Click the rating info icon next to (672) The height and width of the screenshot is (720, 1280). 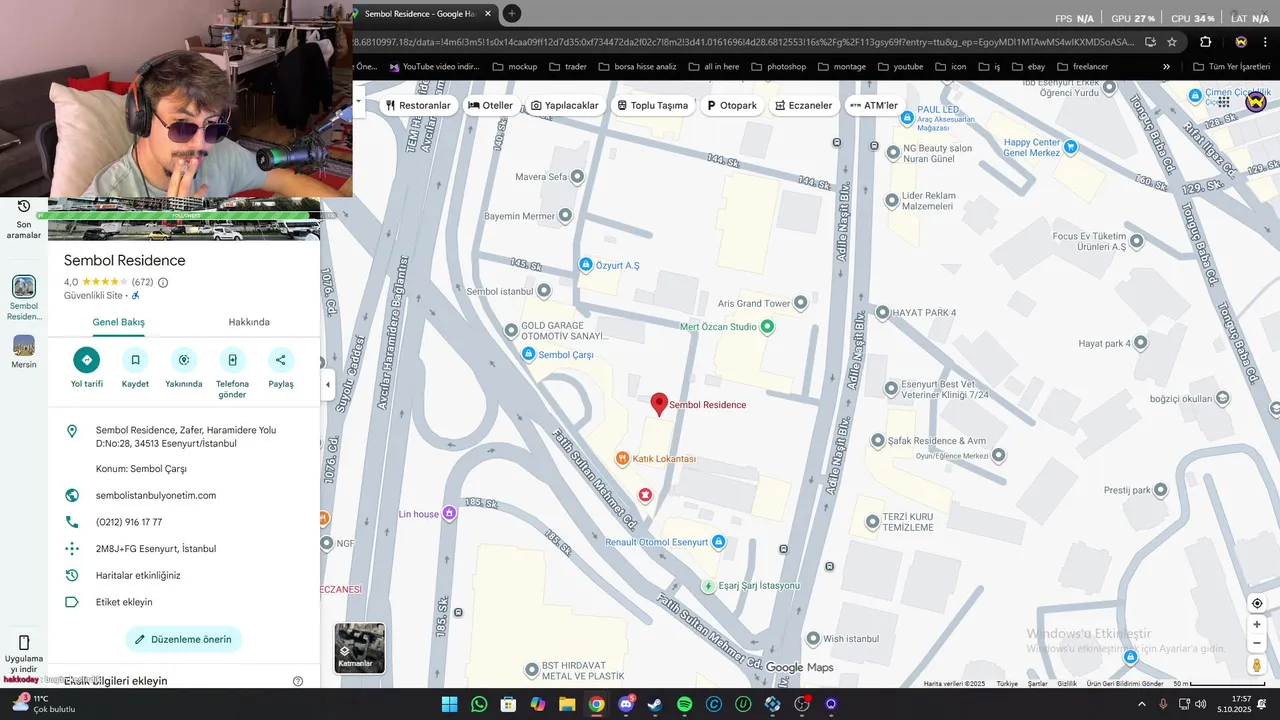163,282
